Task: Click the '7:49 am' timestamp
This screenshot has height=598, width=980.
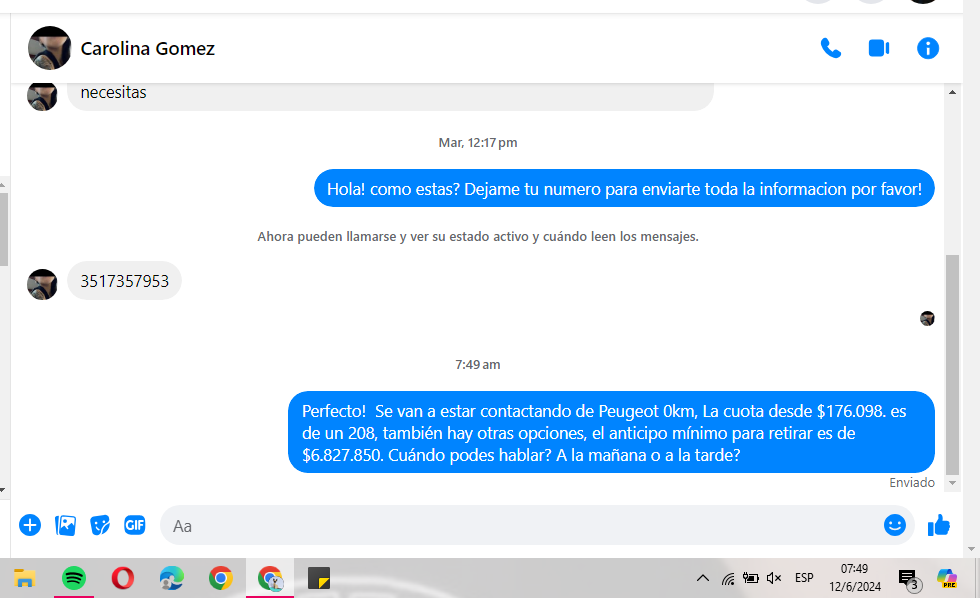Action: 478,364
